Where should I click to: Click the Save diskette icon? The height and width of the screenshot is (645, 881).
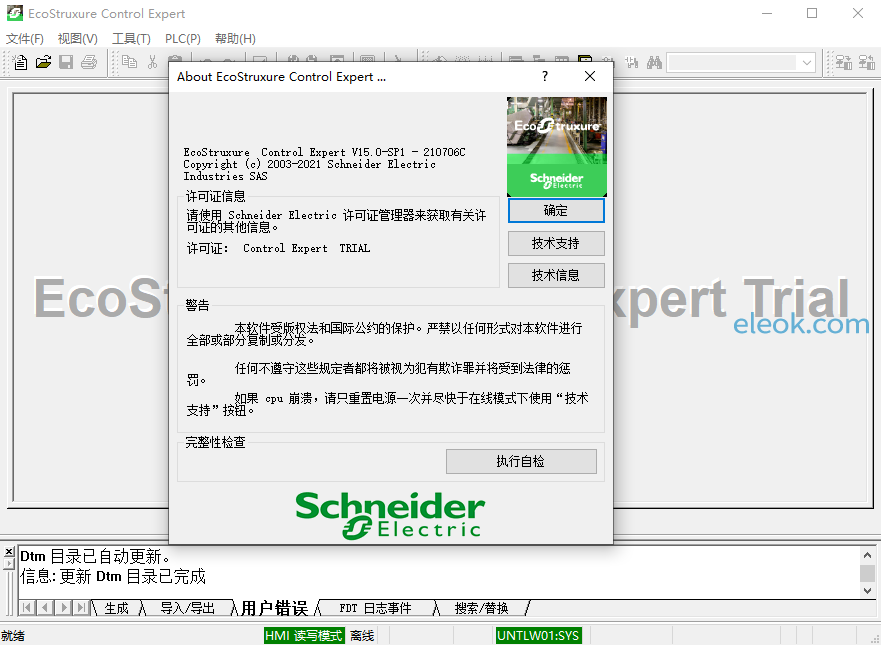point(66,62)
